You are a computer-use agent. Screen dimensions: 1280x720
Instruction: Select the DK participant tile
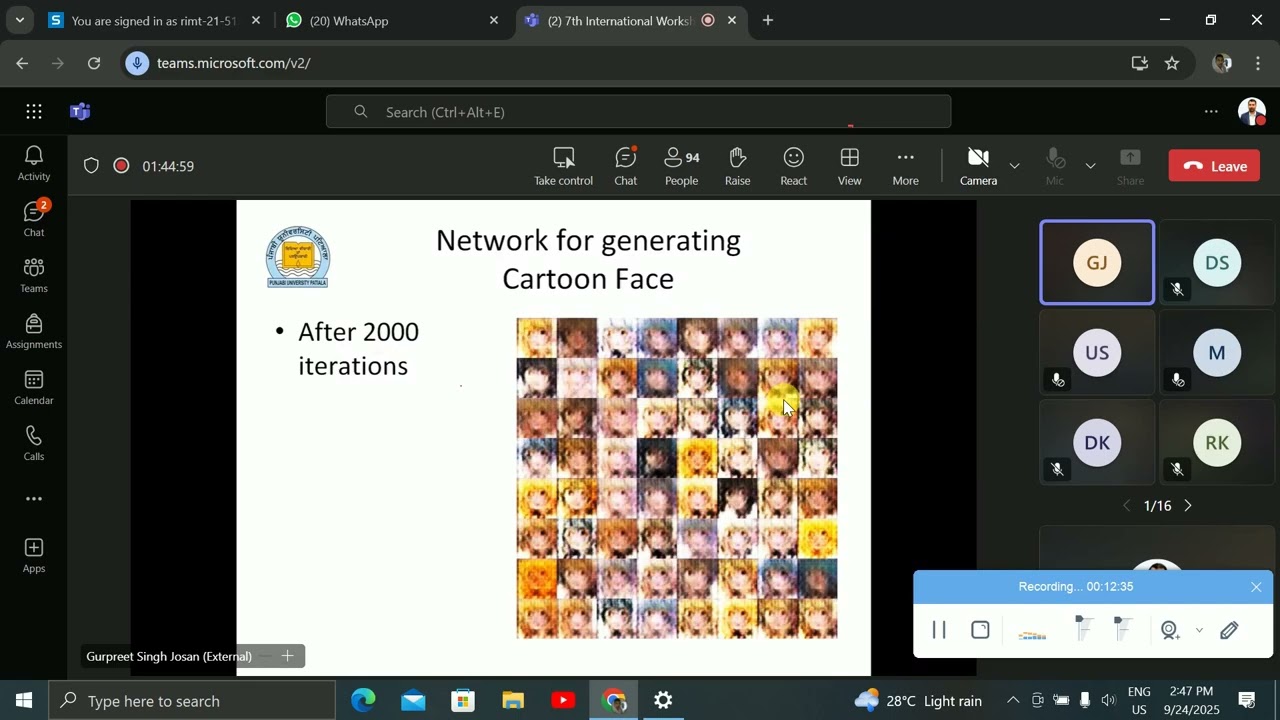pyautogui.click(x=1097, y=442)
